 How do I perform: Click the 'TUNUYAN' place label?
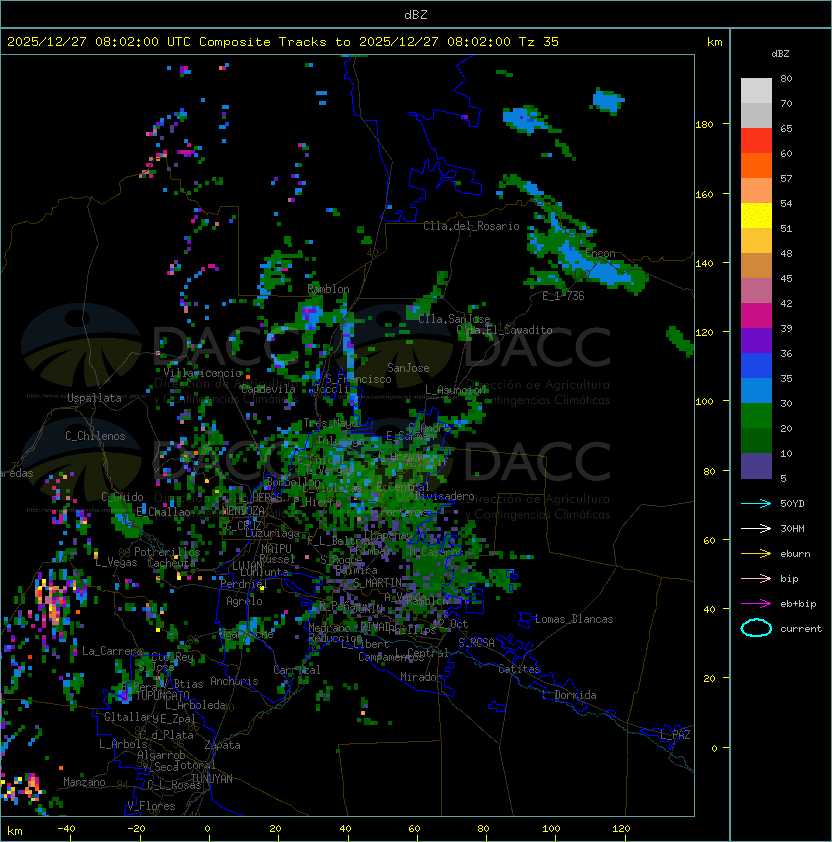[212, 779]
